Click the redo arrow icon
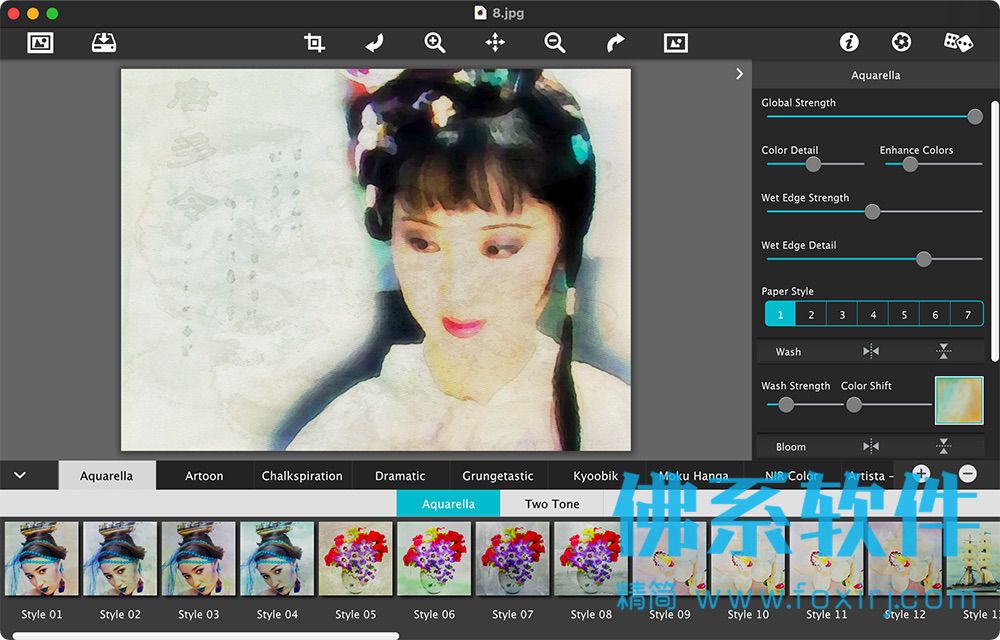1000x640 pixels. coord(615,43)
